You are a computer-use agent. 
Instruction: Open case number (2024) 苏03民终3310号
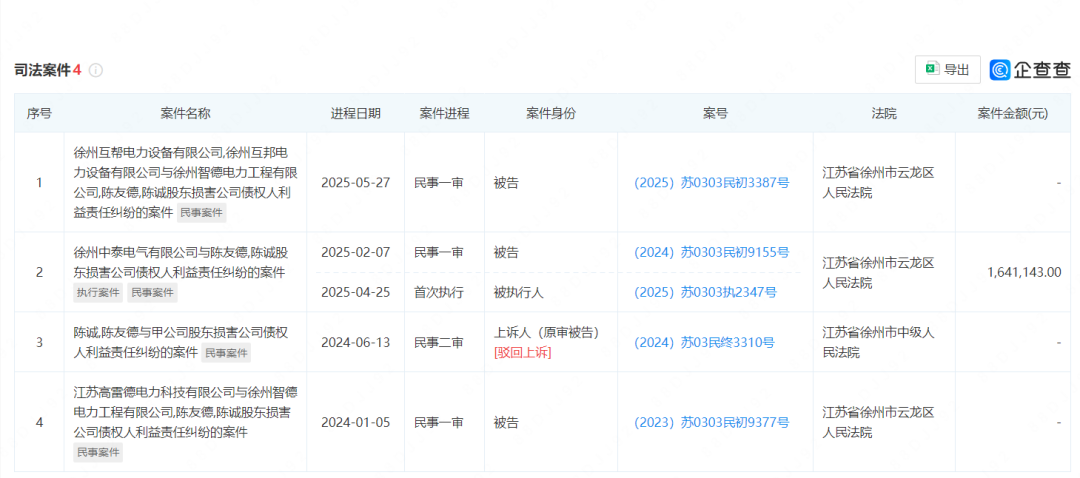click(x=705, y=342)
